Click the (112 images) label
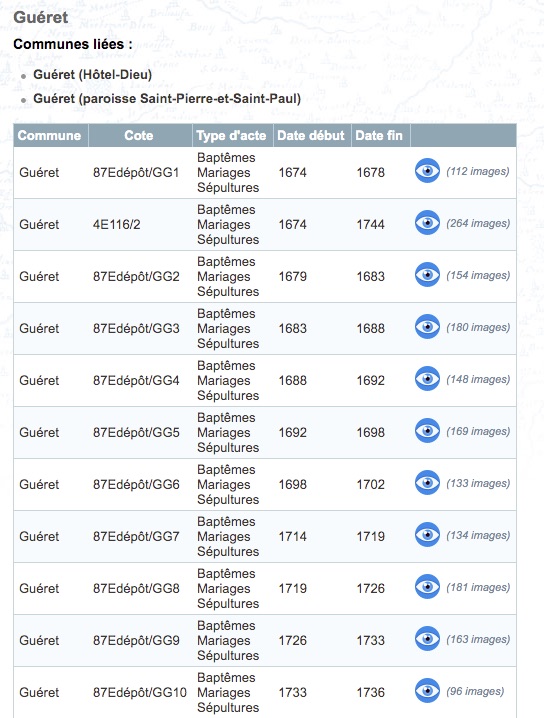Screen dimensions: 544x718 (478, 171)
